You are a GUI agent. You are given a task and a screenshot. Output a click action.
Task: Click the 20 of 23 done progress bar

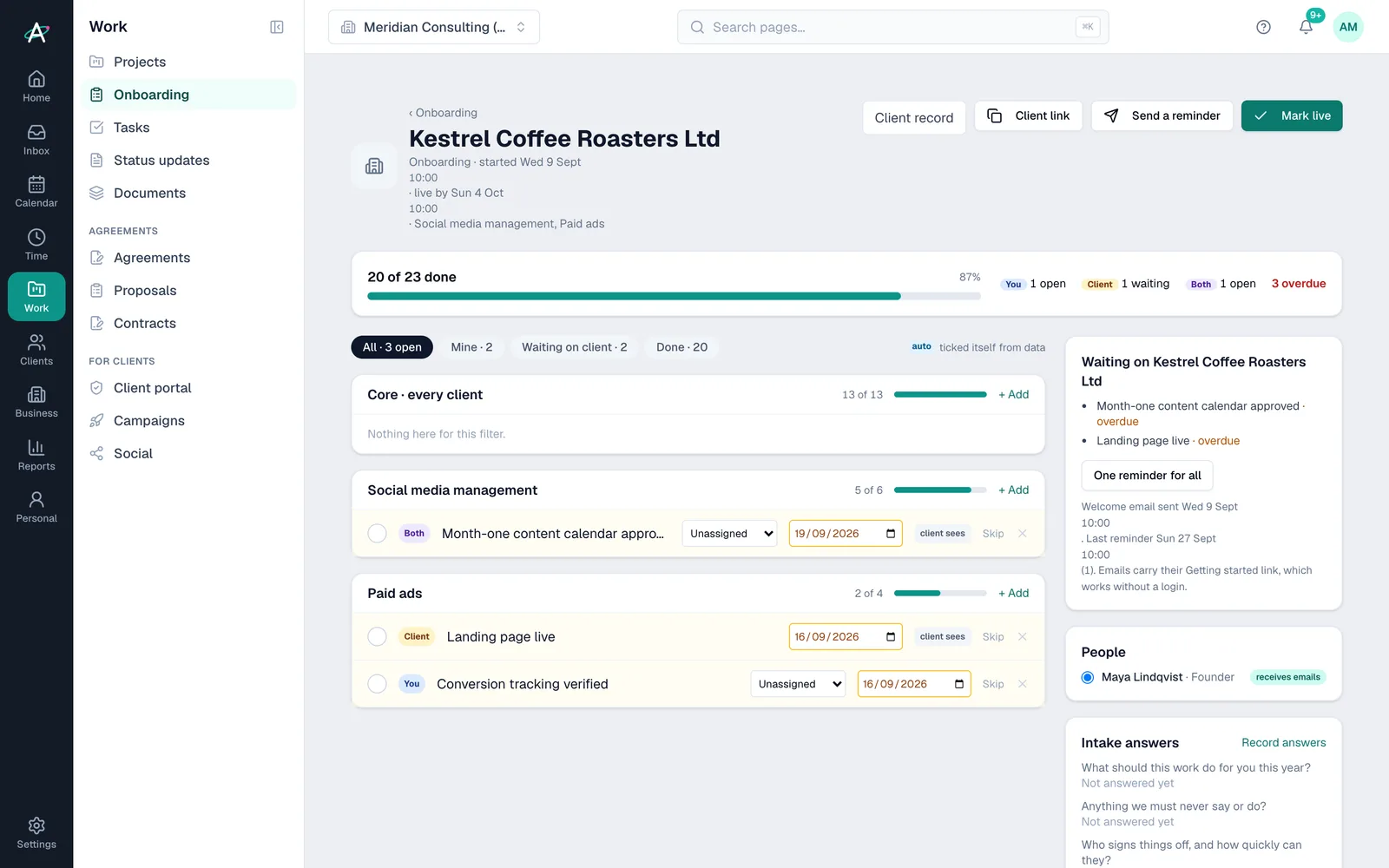(674, 296)
